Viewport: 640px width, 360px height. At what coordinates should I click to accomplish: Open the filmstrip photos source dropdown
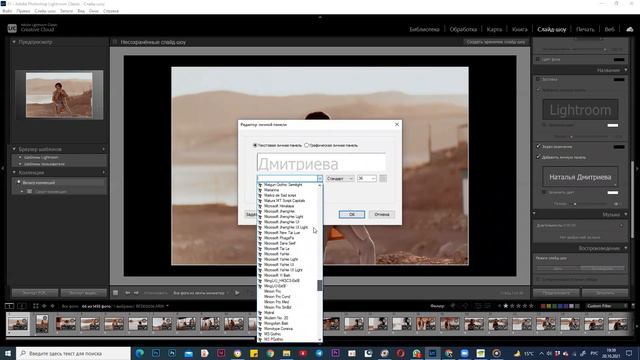tap(167, 306)
